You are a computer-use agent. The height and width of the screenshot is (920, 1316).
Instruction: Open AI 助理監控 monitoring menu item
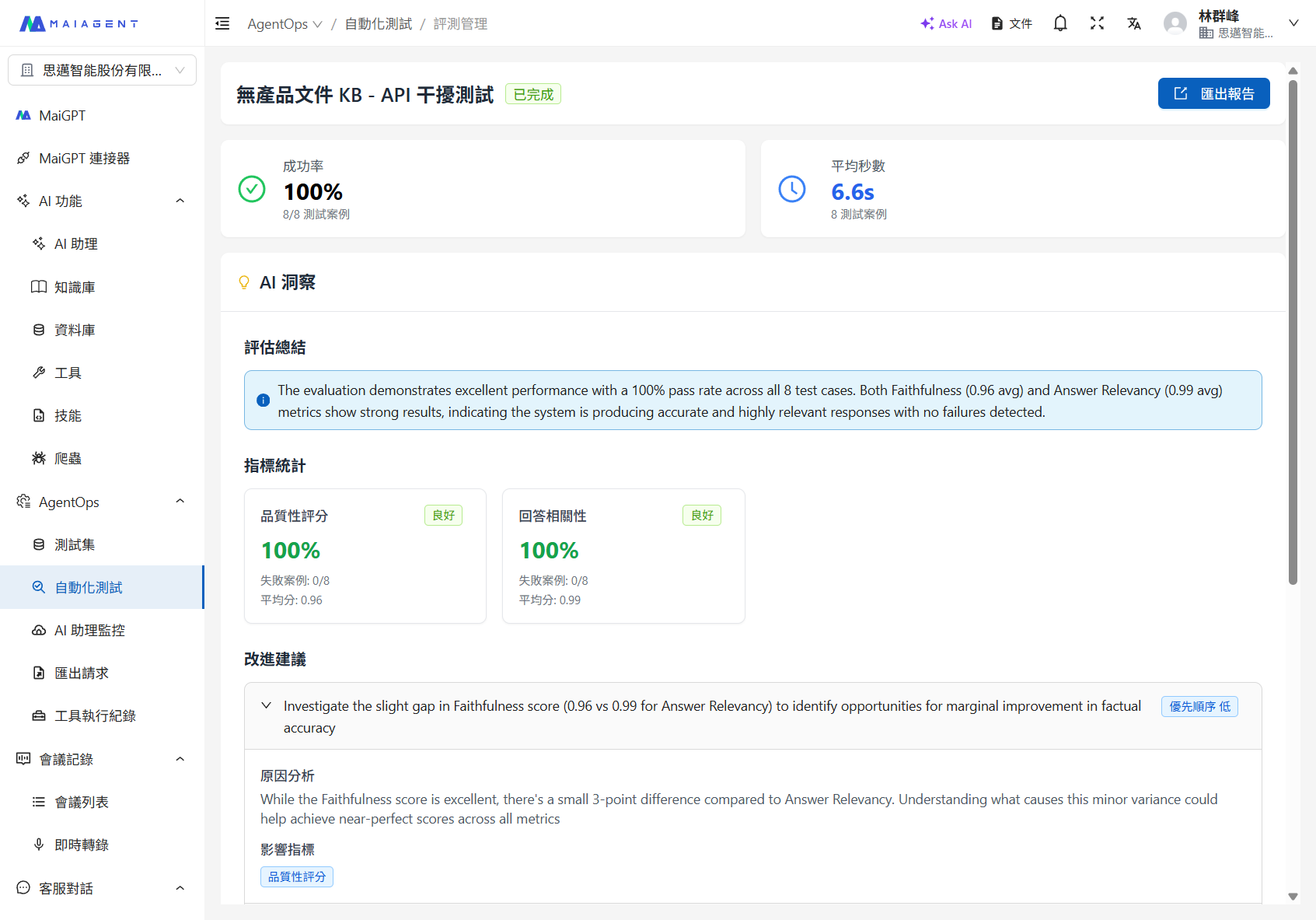102,630
